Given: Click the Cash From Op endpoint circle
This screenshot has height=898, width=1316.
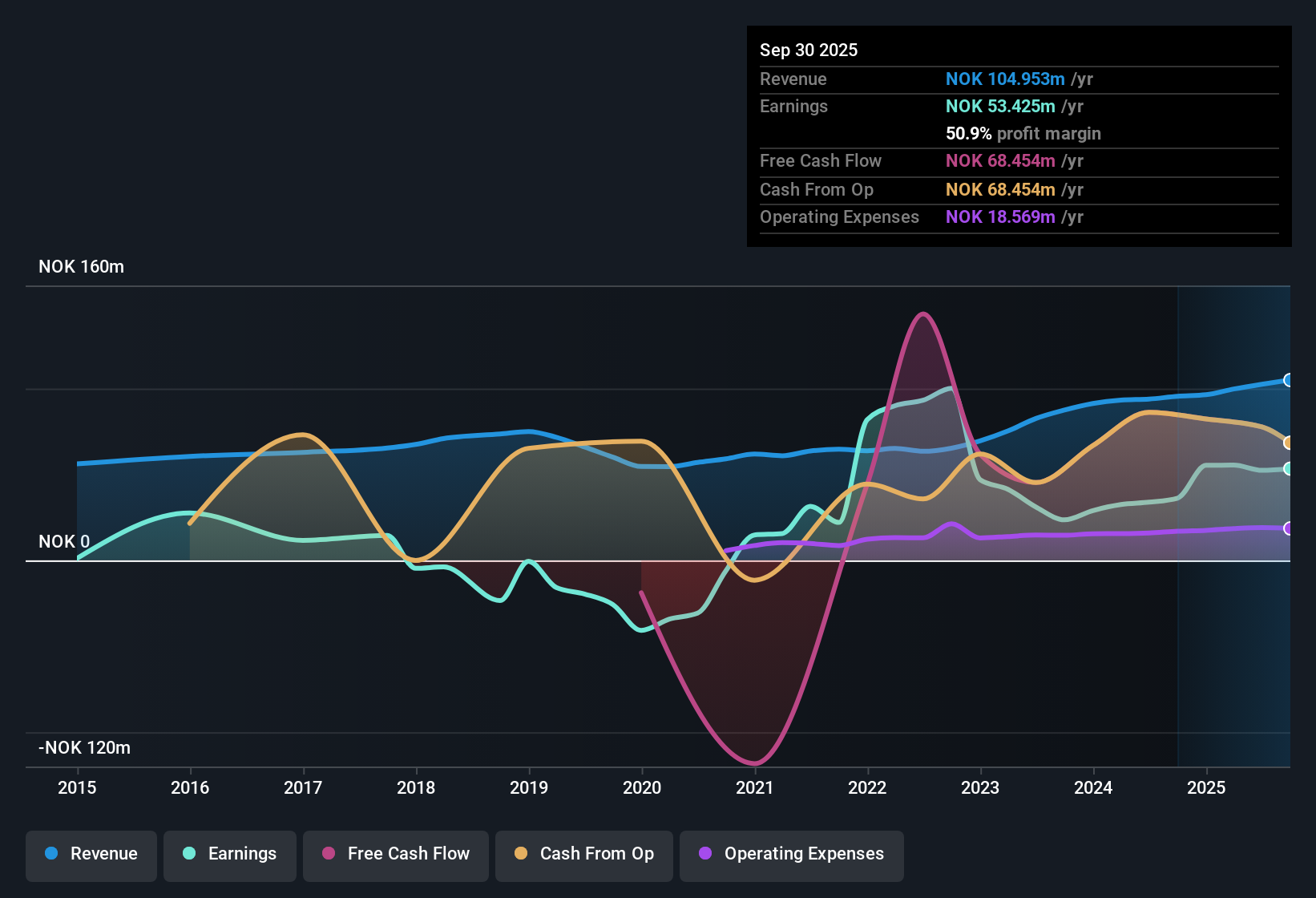Looking at the screenshot, I should pyautogui.click(x=1288, y=443).
